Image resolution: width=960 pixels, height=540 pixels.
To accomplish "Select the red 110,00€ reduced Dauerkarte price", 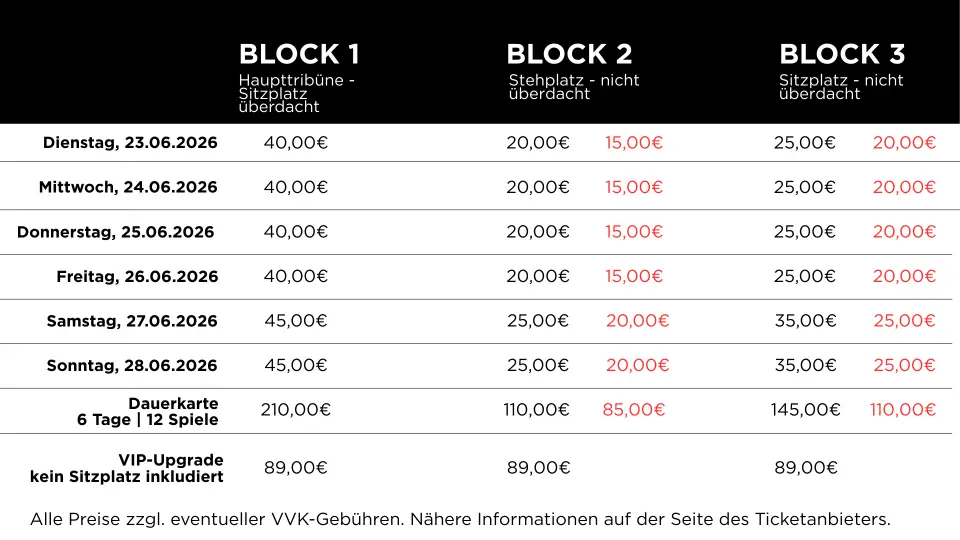I will (x=902, y=409).
